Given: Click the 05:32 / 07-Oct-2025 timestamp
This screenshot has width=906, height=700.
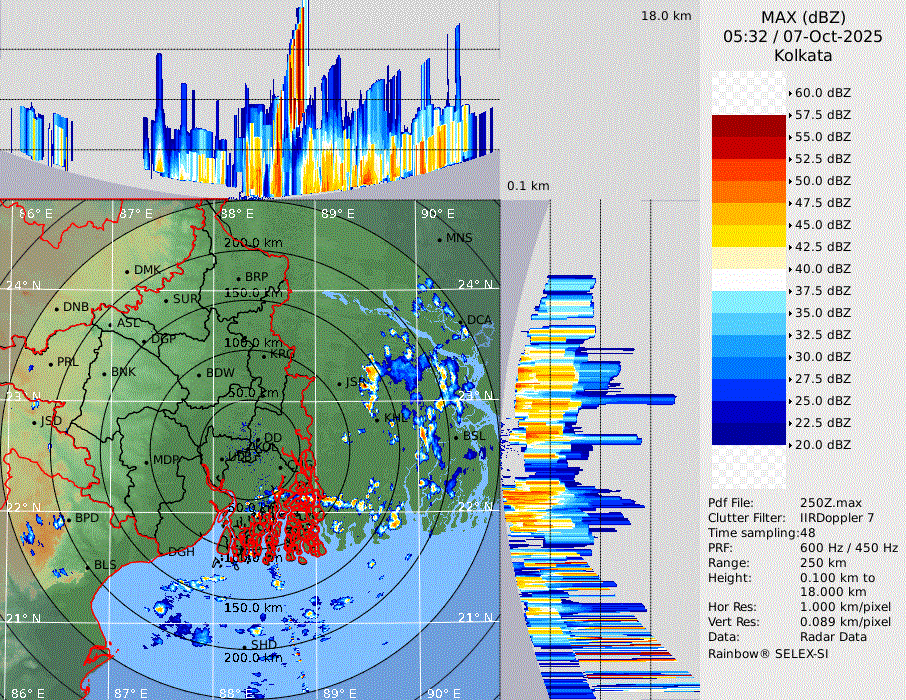Looking at the screenshot, I should (802, 36).
